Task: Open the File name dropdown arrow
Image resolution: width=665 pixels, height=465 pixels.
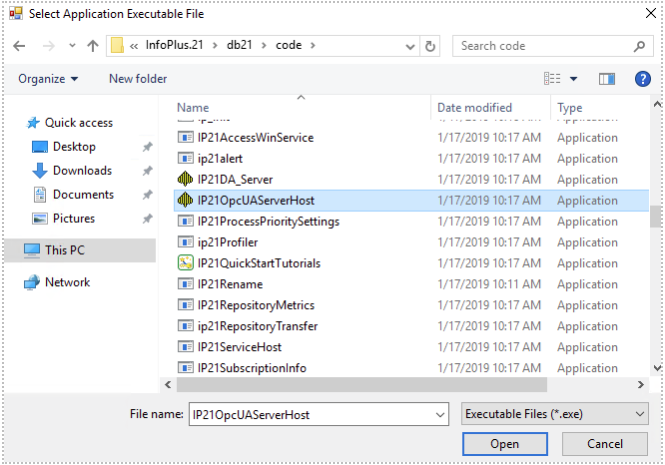Action: [x=440, y=415]
